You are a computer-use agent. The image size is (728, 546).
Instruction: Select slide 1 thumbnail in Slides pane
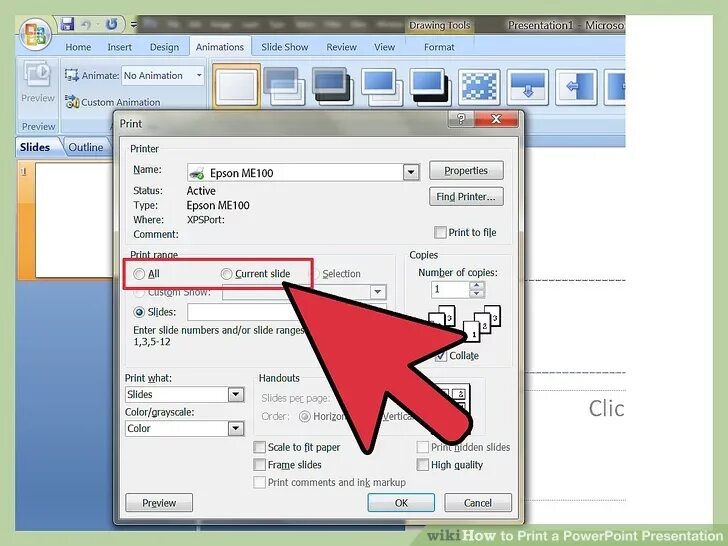tap(74, 220)
